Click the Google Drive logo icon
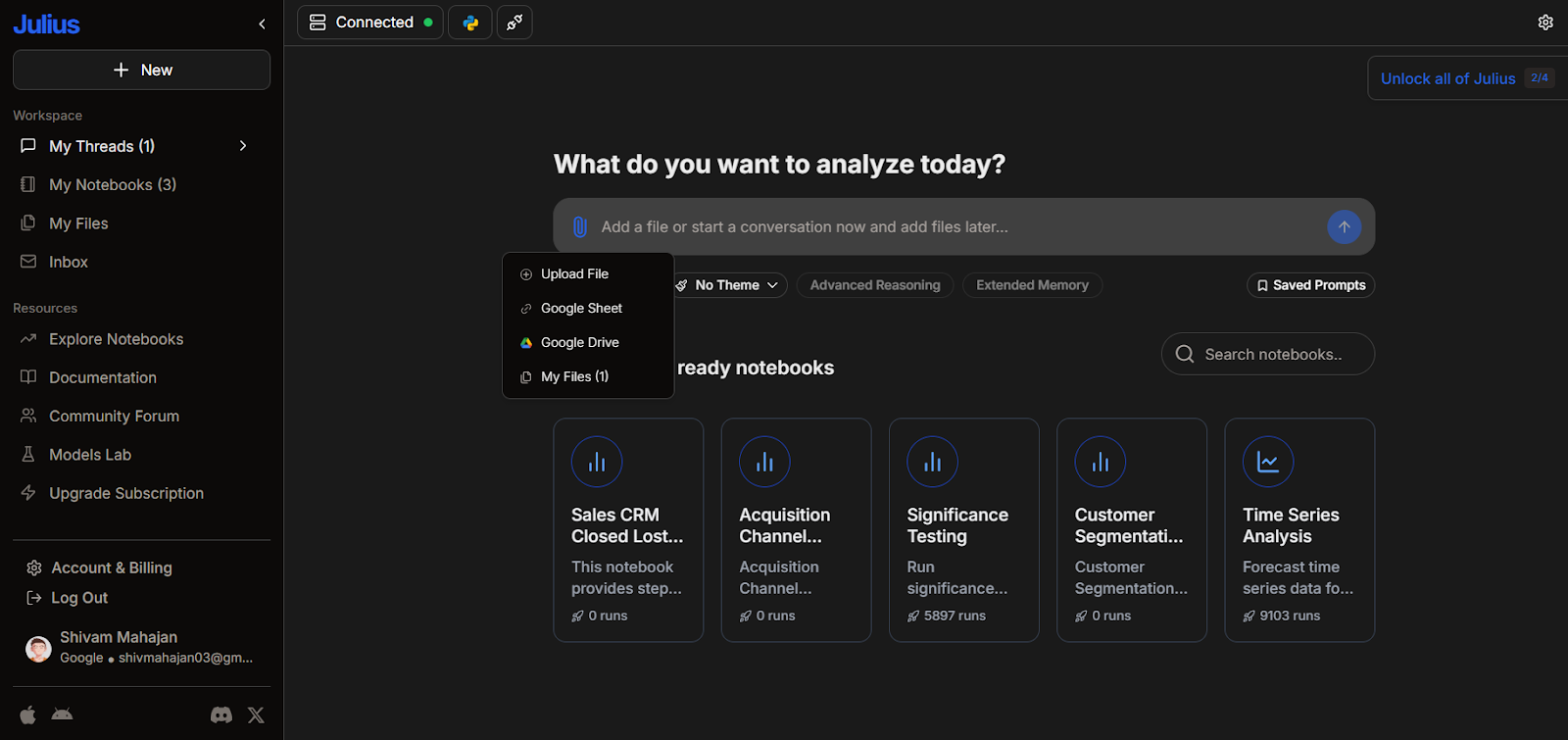Viewport: 1568px width, 740px height. coord(526,343)
